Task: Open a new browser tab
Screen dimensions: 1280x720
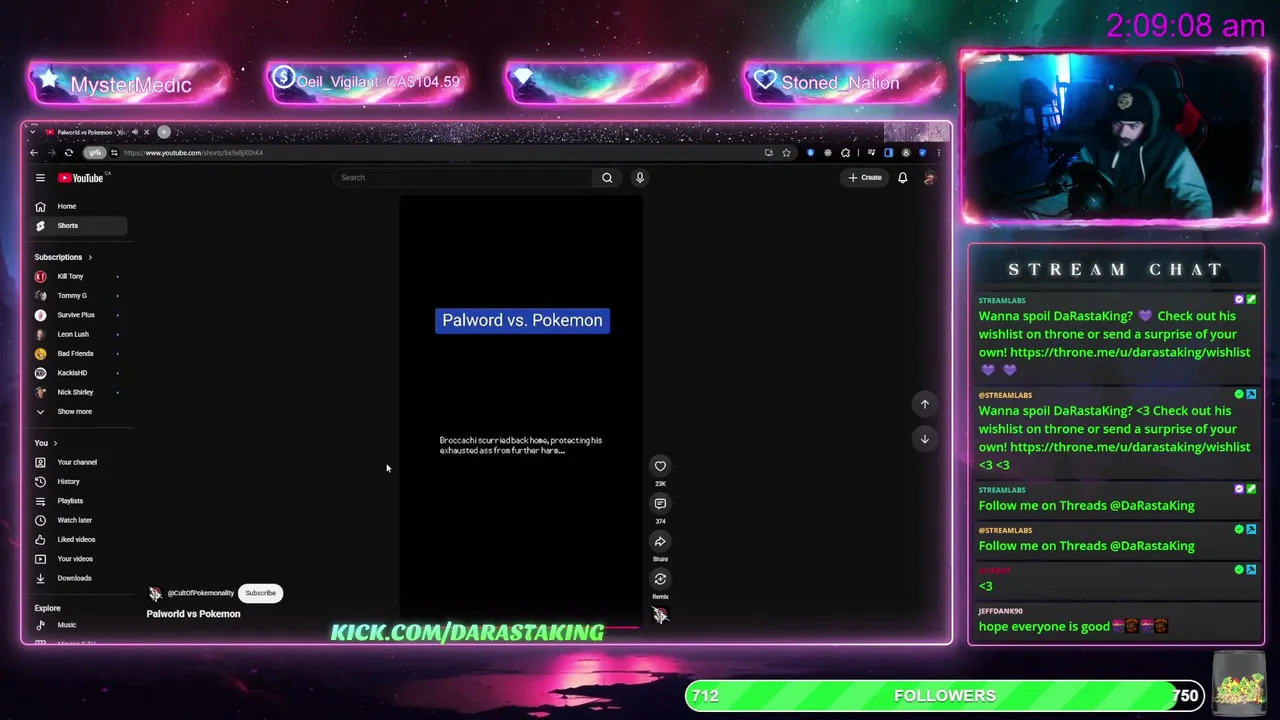Action: (x=164, y=132)
